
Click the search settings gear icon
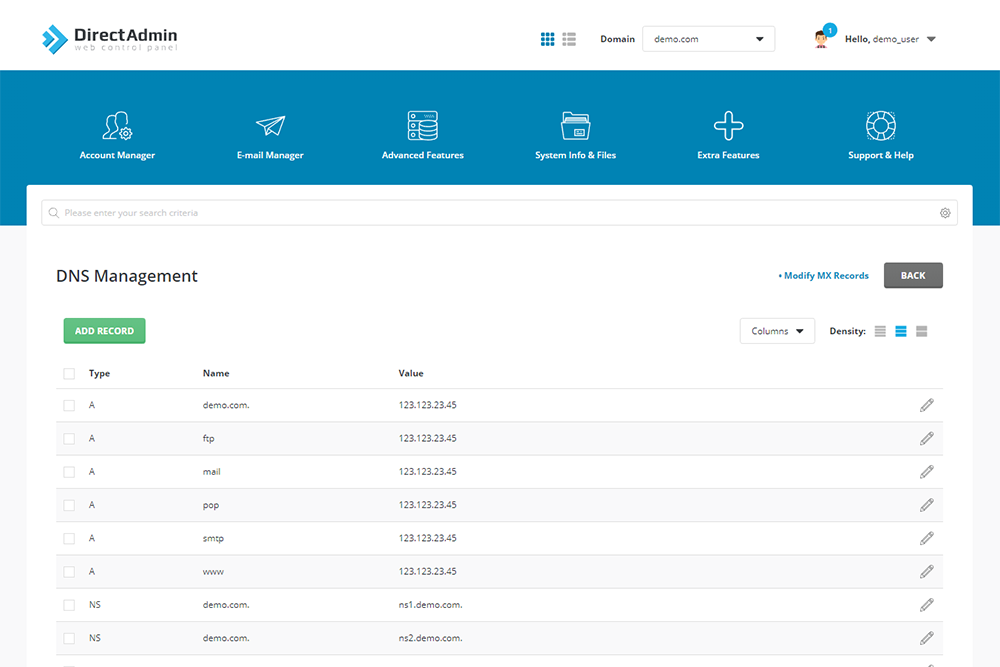coord(945,213)
